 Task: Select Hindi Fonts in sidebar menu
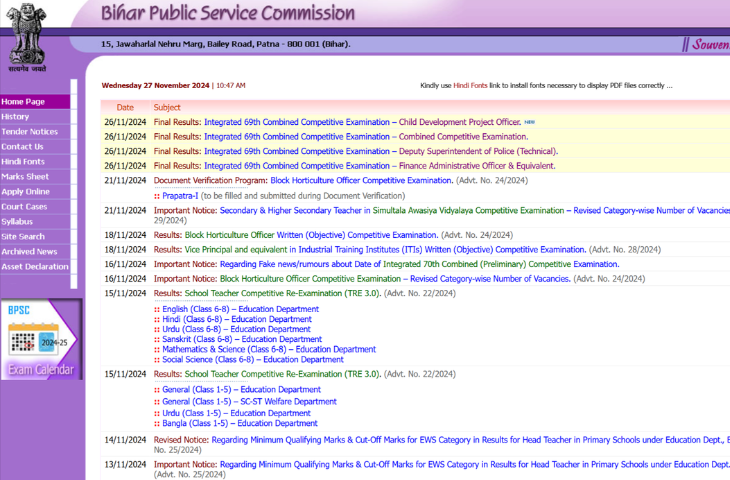pyautogui.click(x=35, y=162)
